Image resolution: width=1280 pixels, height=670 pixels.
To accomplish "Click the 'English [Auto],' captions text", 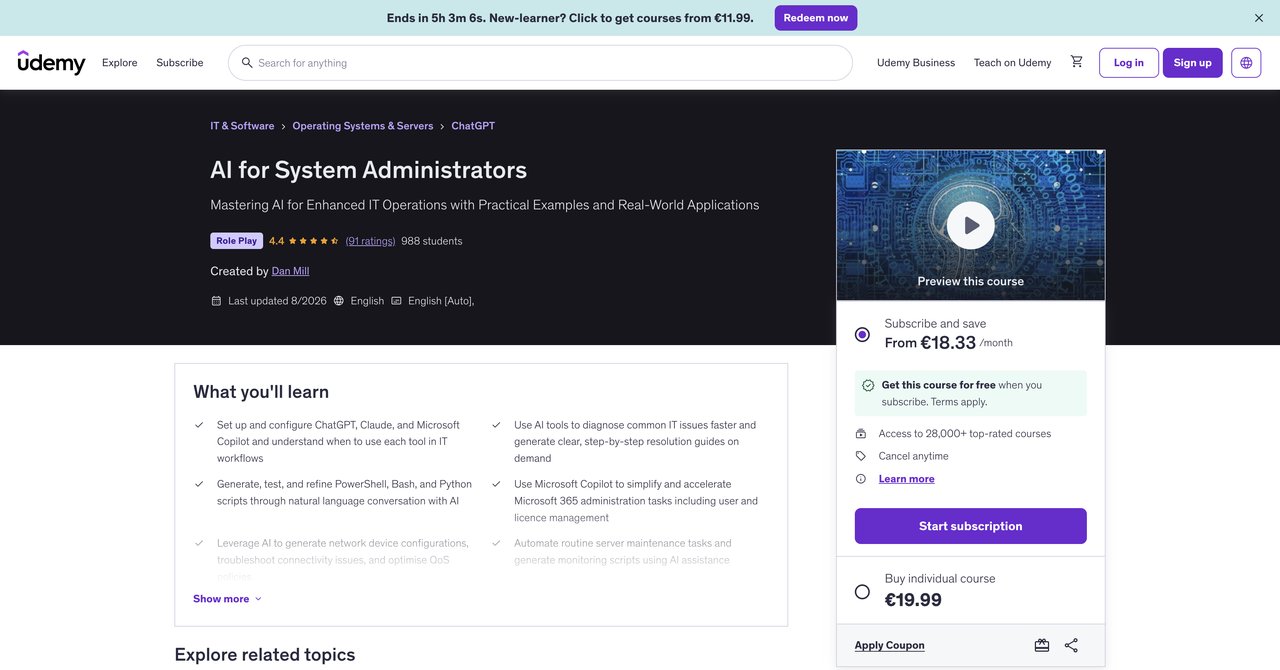I will (441, 301).
